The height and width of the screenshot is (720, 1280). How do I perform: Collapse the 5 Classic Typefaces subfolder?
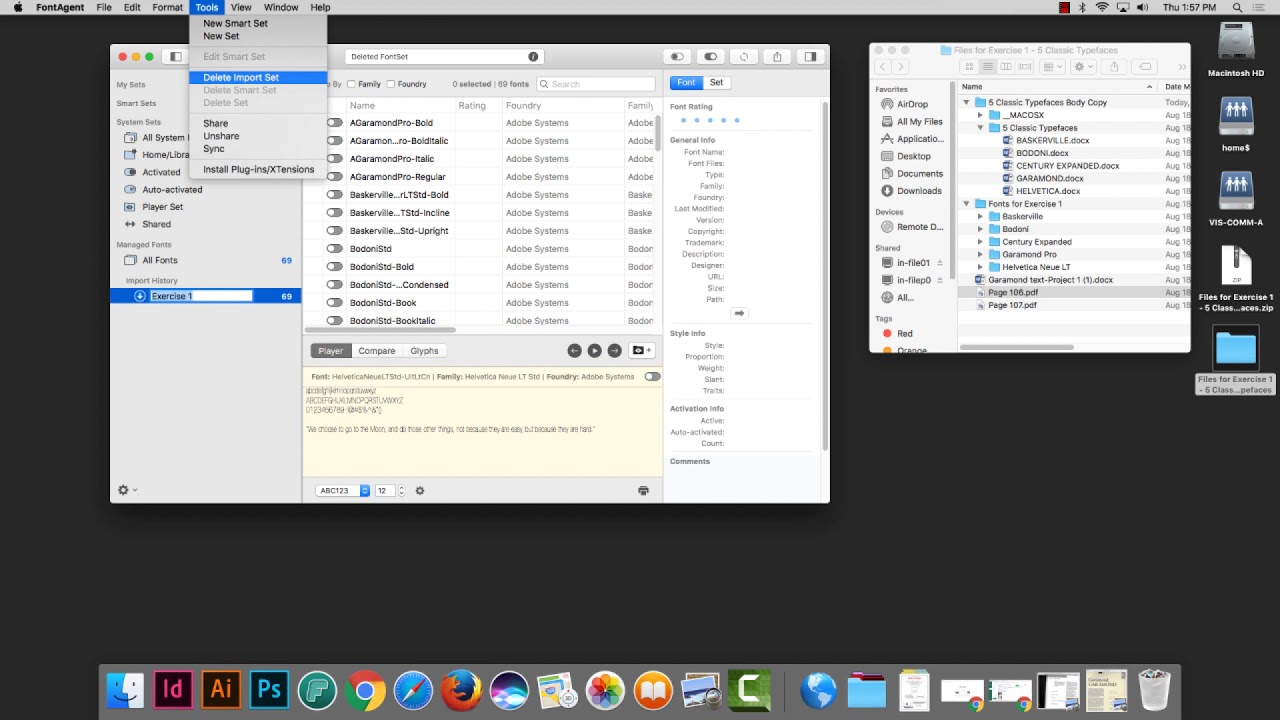[x=981, y=128]
